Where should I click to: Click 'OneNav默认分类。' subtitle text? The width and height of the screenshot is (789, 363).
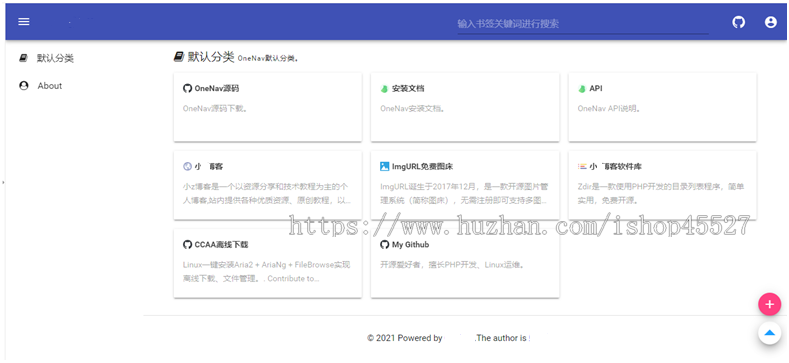coord(268,58)
